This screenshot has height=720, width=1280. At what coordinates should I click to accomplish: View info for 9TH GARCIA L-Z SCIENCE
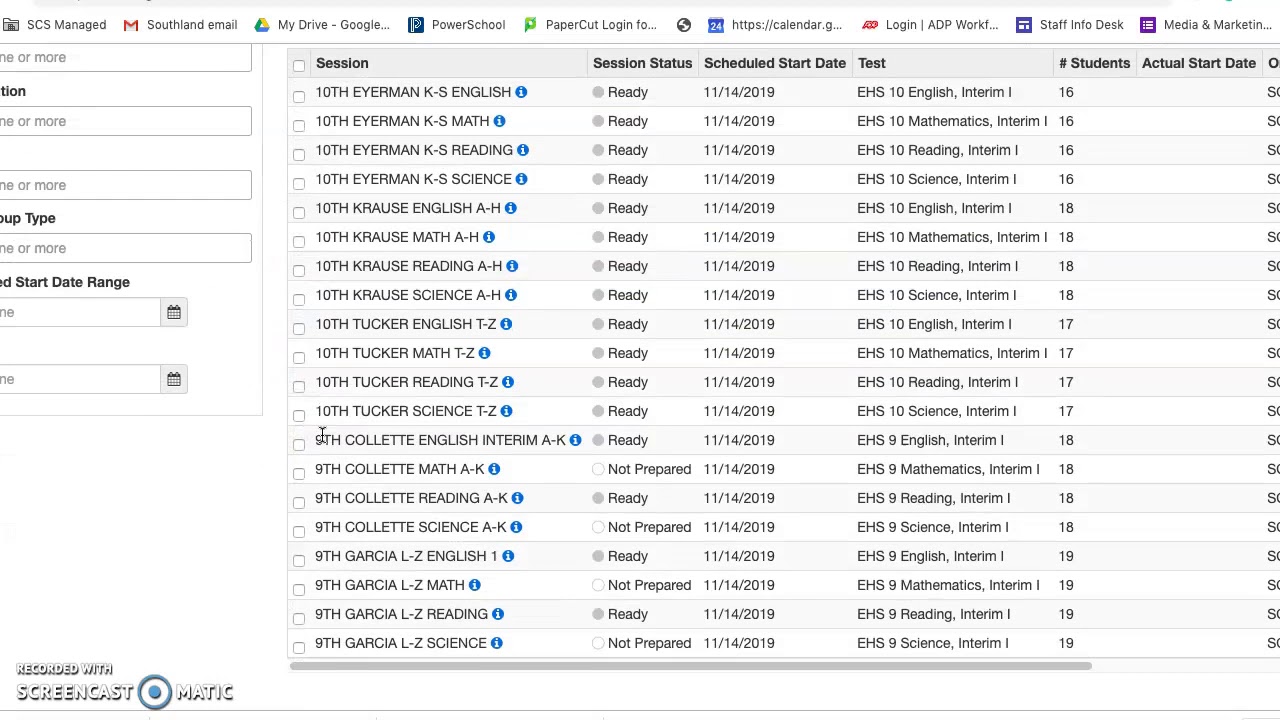point(496,643)
